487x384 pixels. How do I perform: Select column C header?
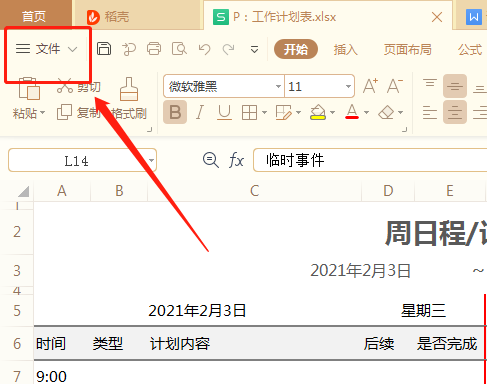(254, 191)
